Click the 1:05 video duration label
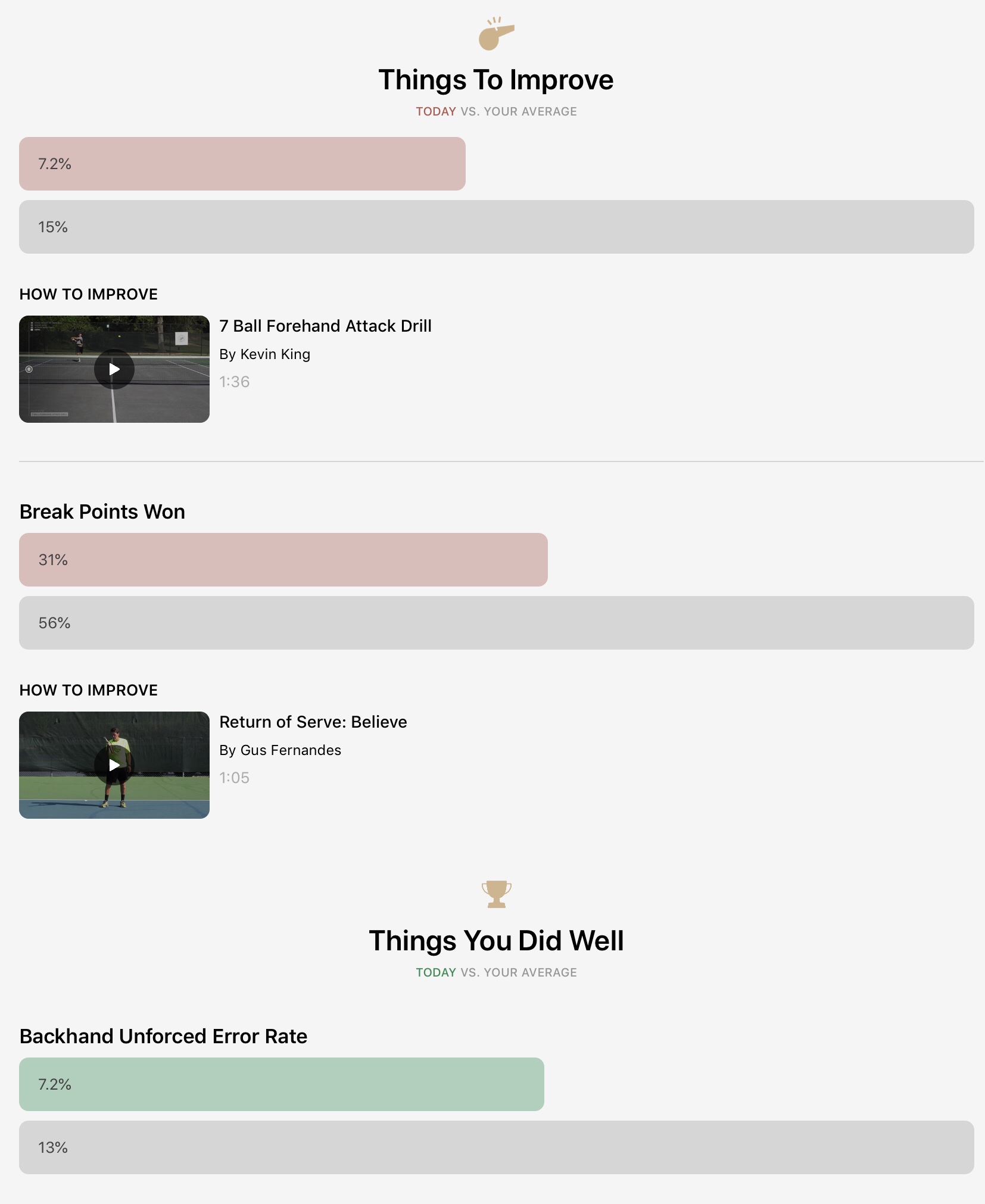 point(235,778)
